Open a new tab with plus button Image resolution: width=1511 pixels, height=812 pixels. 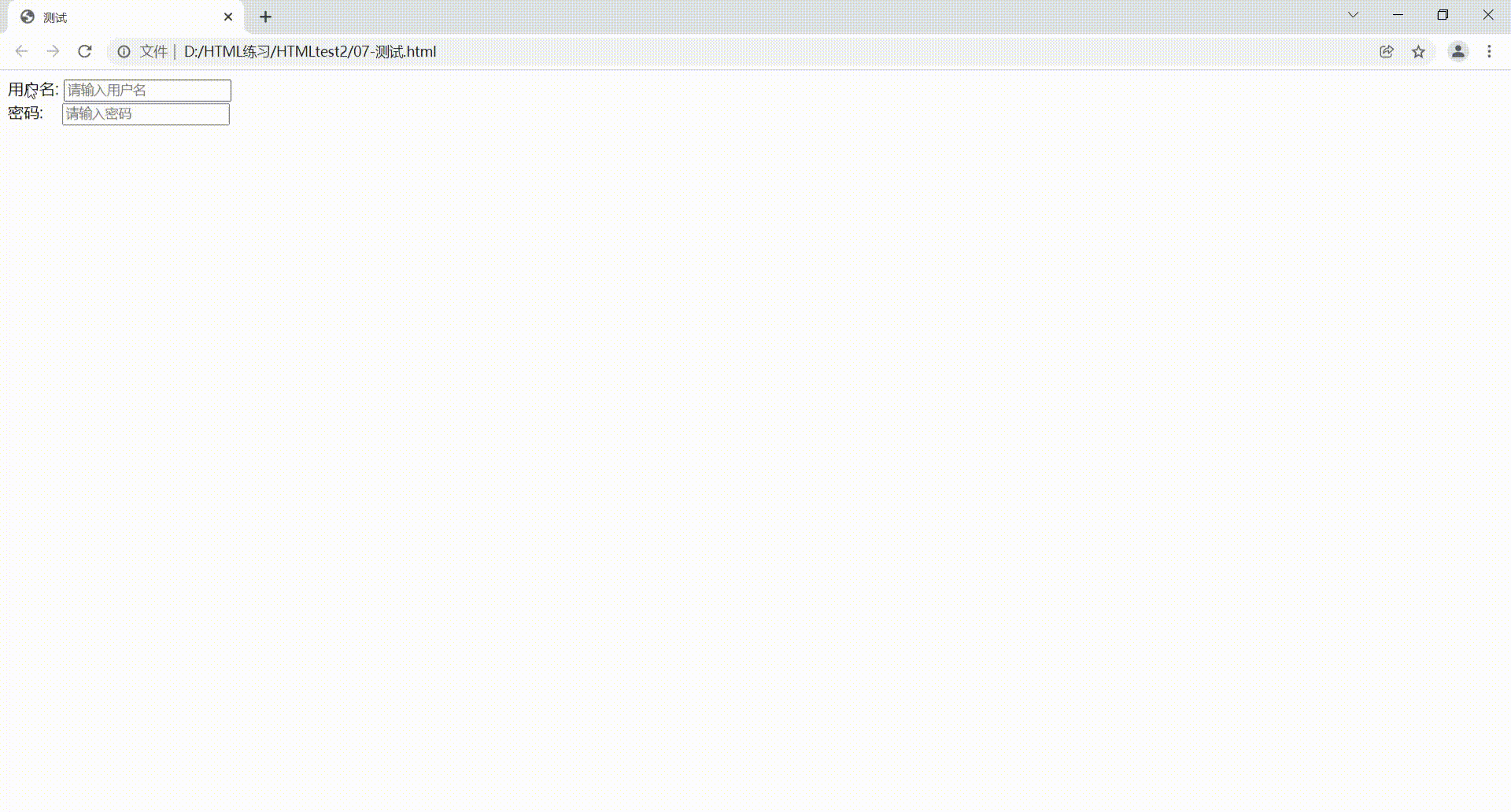tap(265, 17)
